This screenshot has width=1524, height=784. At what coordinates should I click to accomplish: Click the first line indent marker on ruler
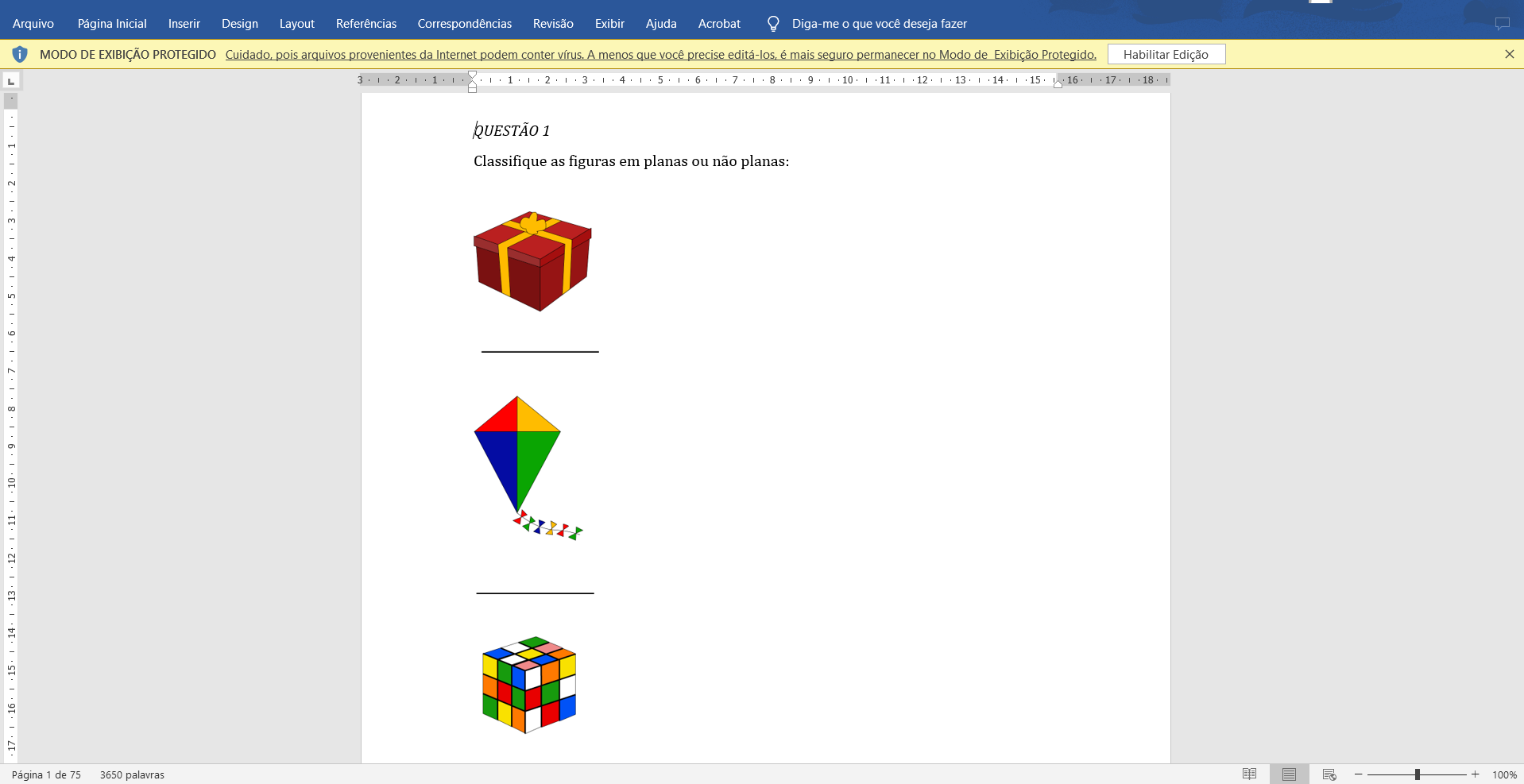pyautogui.click(x=472, y=75)
